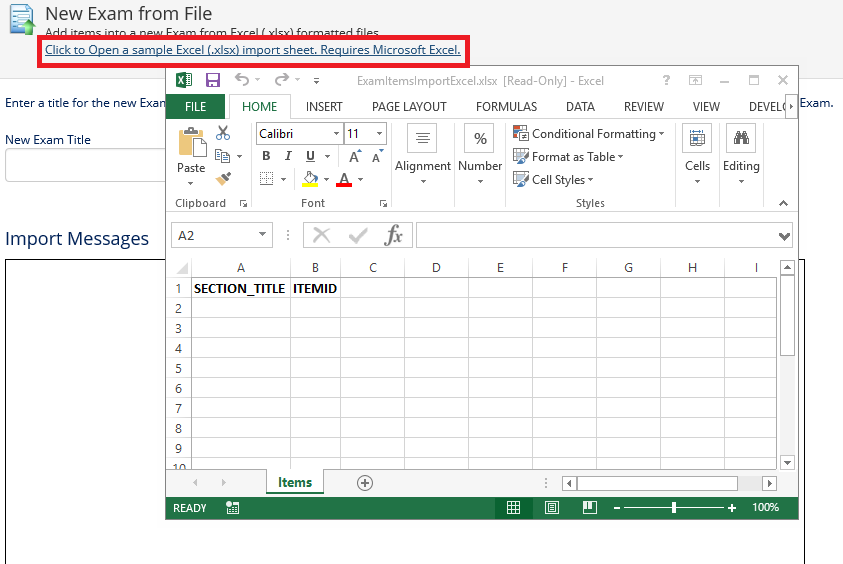Click the Save icon in title bar
The width and height of the screenshot is (843, 564).
[x=213, y=80]
